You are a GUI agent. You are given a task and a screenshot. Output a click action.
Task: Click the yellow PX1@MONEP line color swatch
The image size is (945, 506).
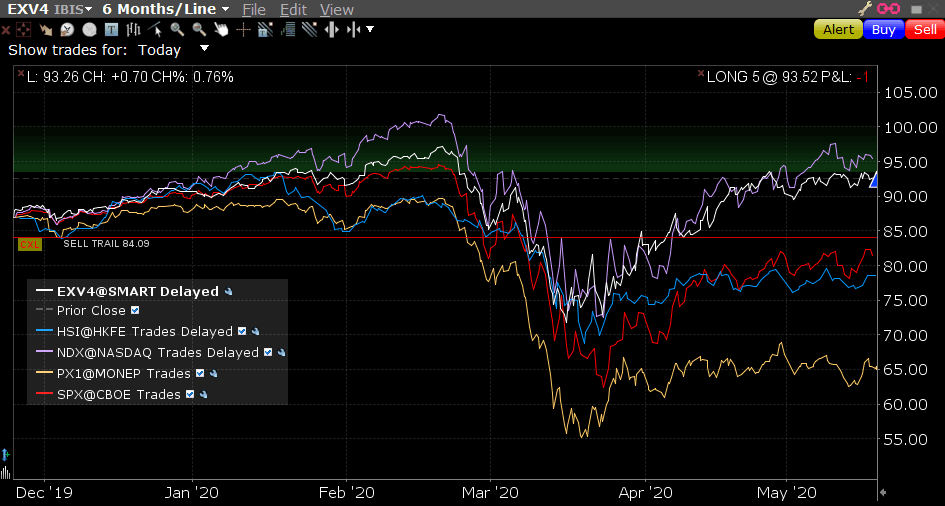pos(44,374)
